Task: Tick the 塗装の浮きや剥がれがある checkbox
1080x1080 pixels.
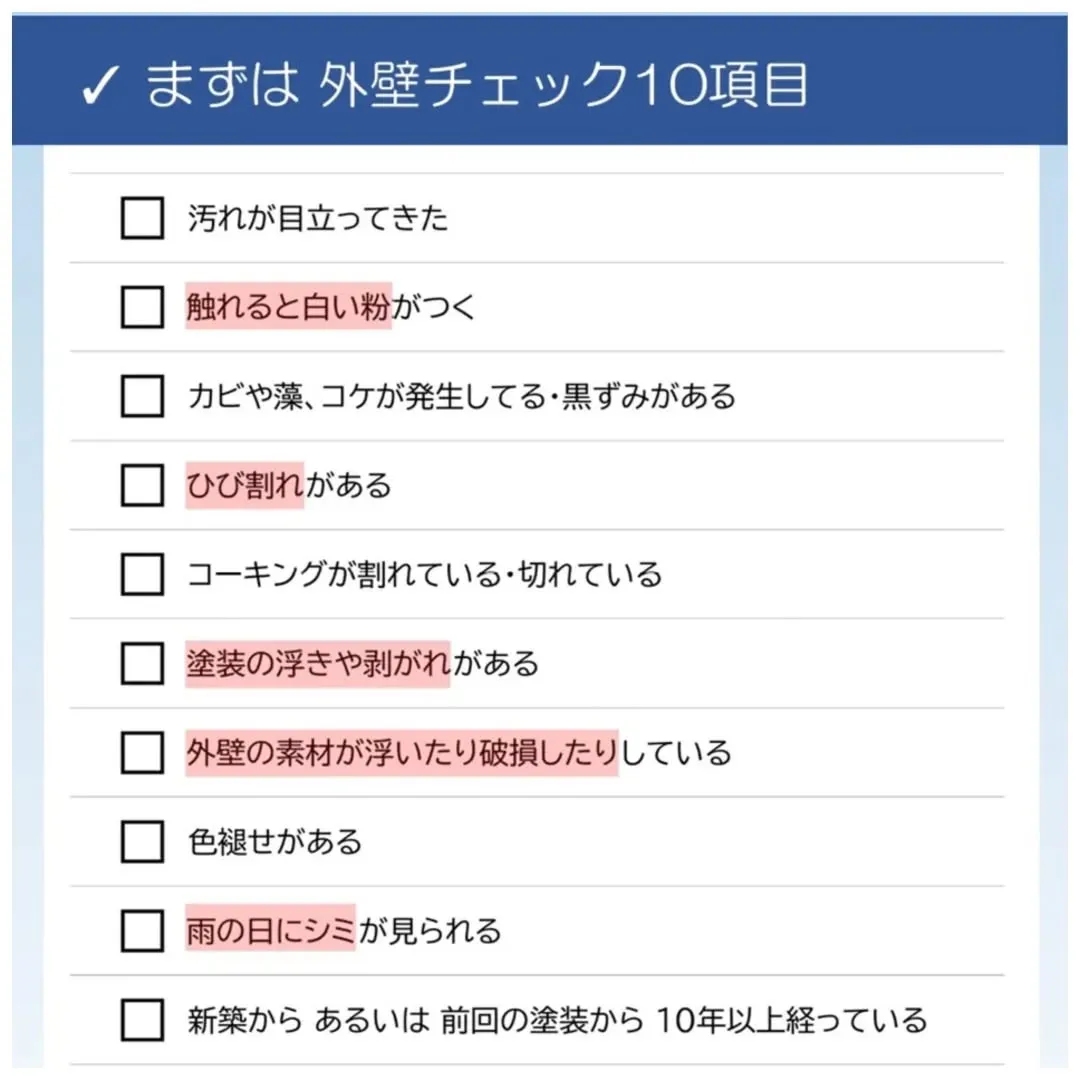Action: click(142, 663)
